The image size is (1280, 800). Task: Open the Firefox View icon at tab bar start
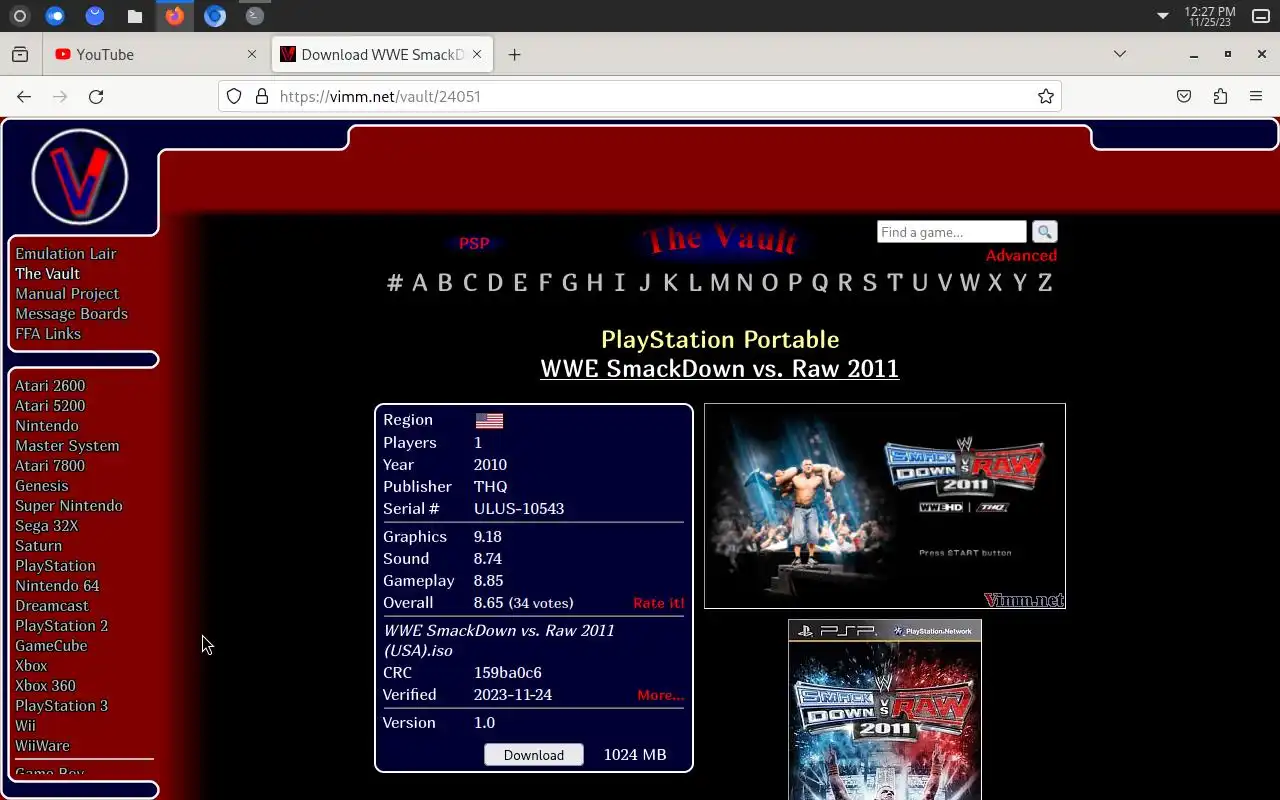[x=20, y=55]
